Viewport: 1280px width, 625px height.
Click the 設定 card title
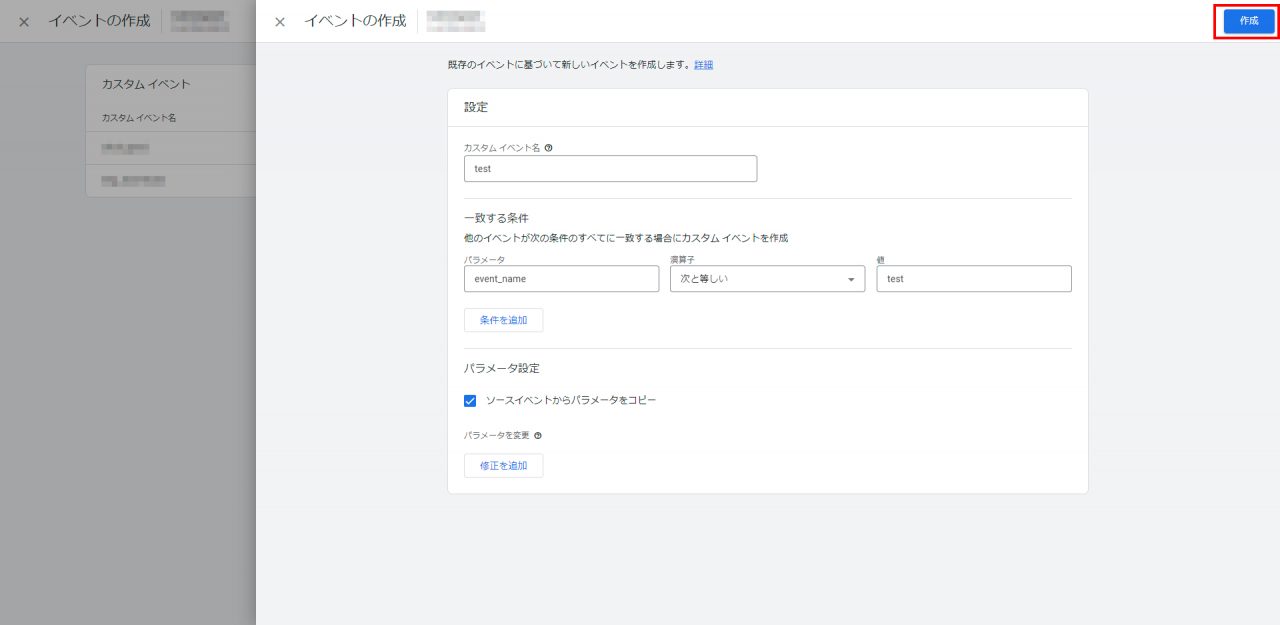pos(476,107)
